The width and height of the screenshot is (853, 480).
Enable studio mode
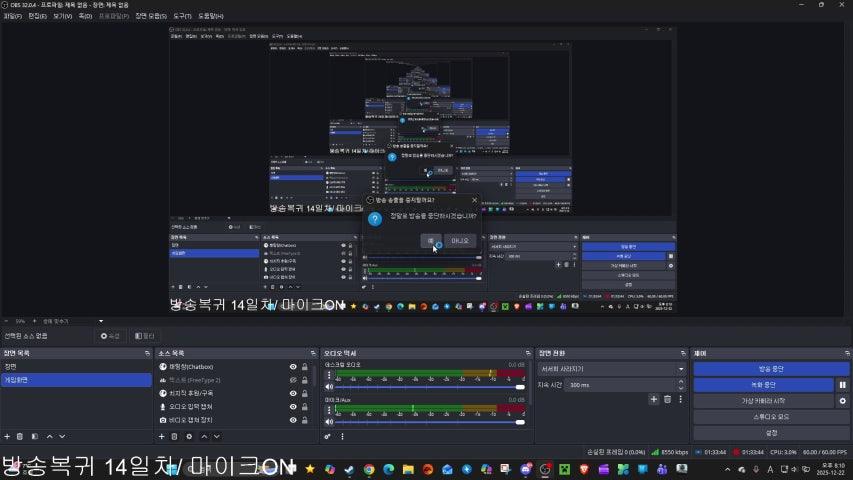771,417
